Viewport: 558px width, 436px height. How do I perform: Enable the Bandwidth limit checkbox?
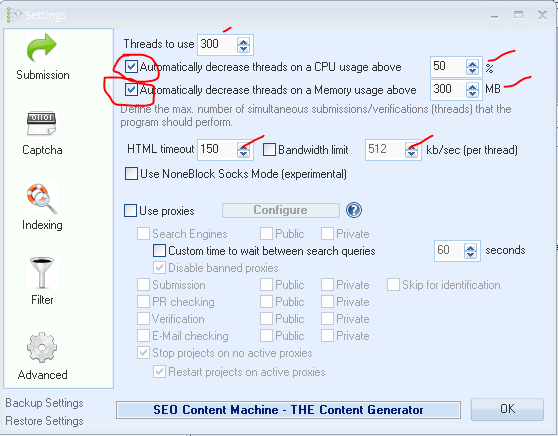(269, 150)
